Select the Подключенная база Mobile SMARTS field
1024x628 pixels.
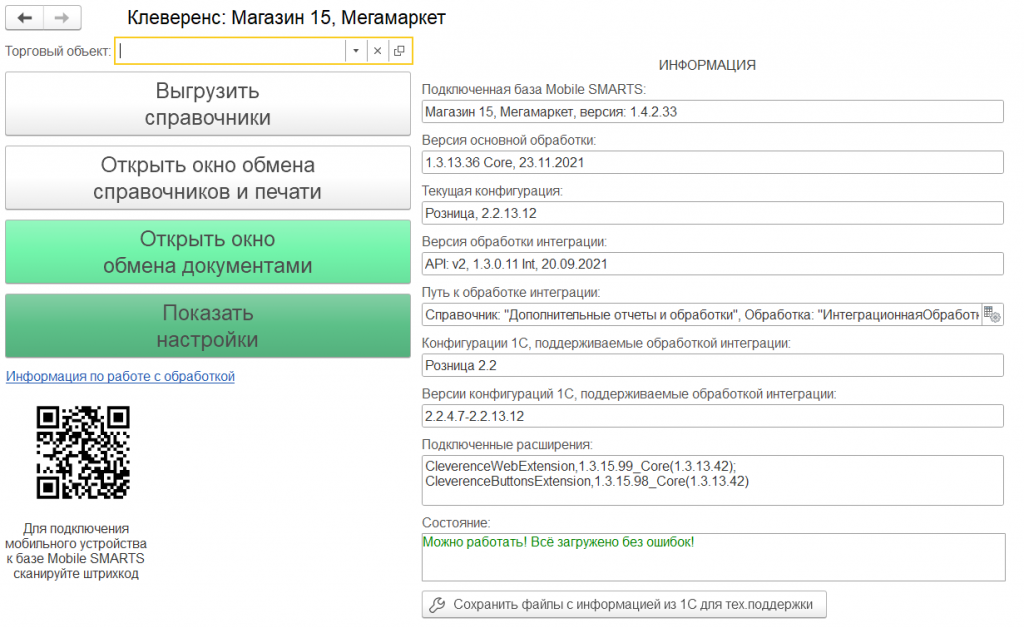pyautogui.click(x=712, y=112)
